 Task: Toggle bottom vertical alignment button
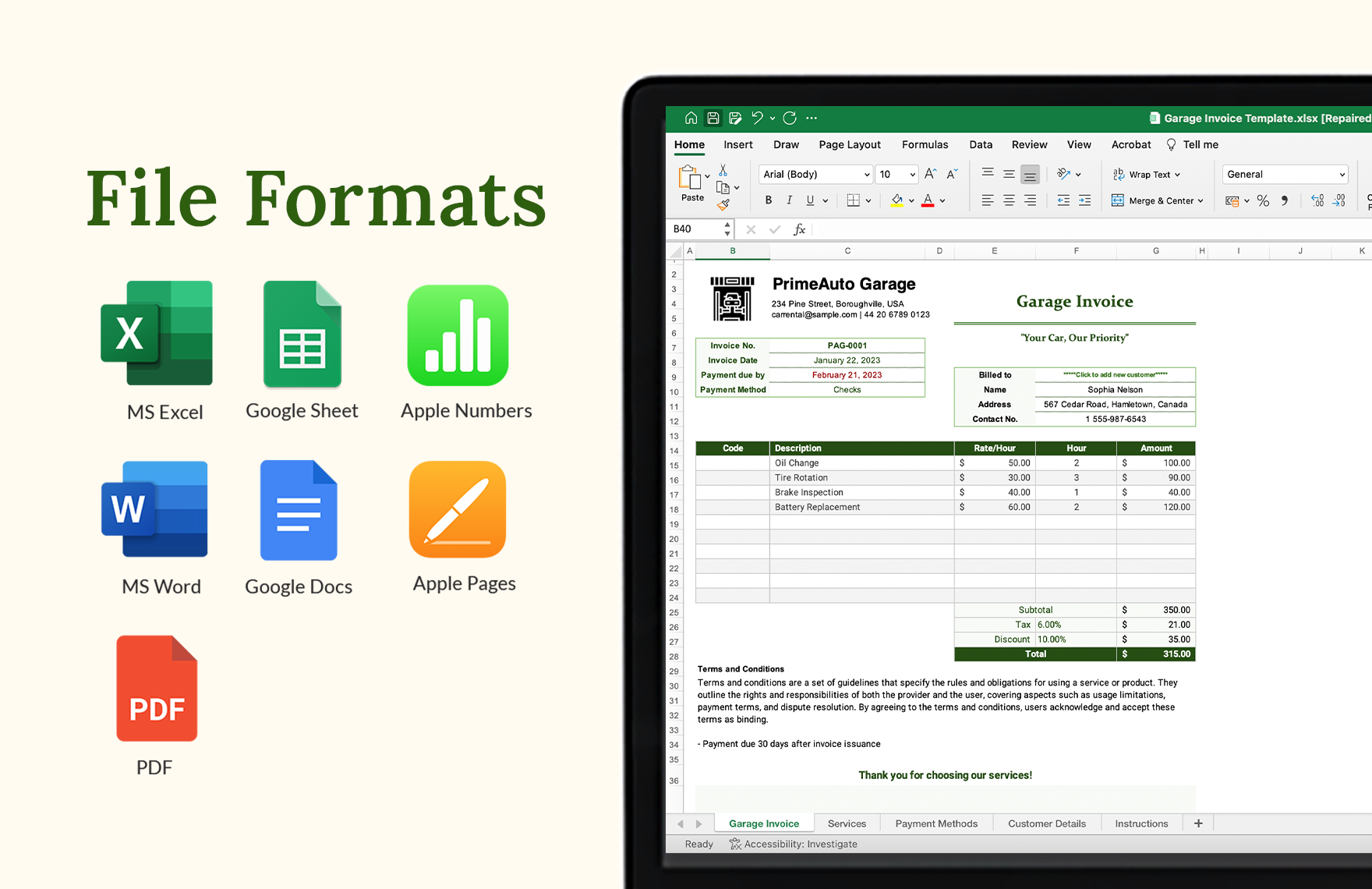1030,174
